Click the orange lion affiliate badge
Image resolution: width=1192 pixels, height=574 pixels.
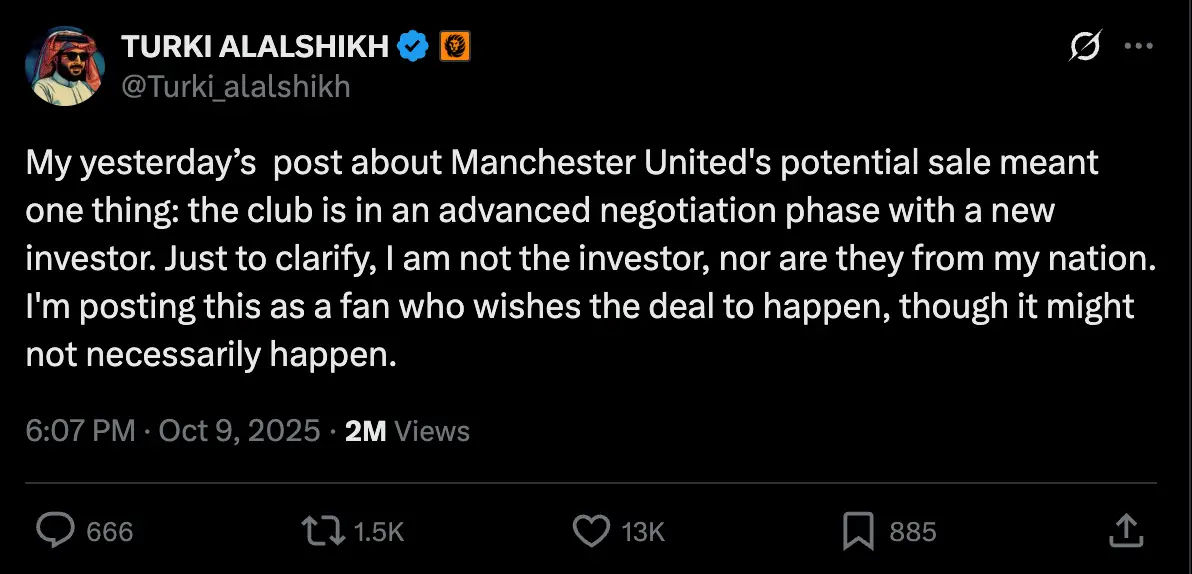pos(455,46)
